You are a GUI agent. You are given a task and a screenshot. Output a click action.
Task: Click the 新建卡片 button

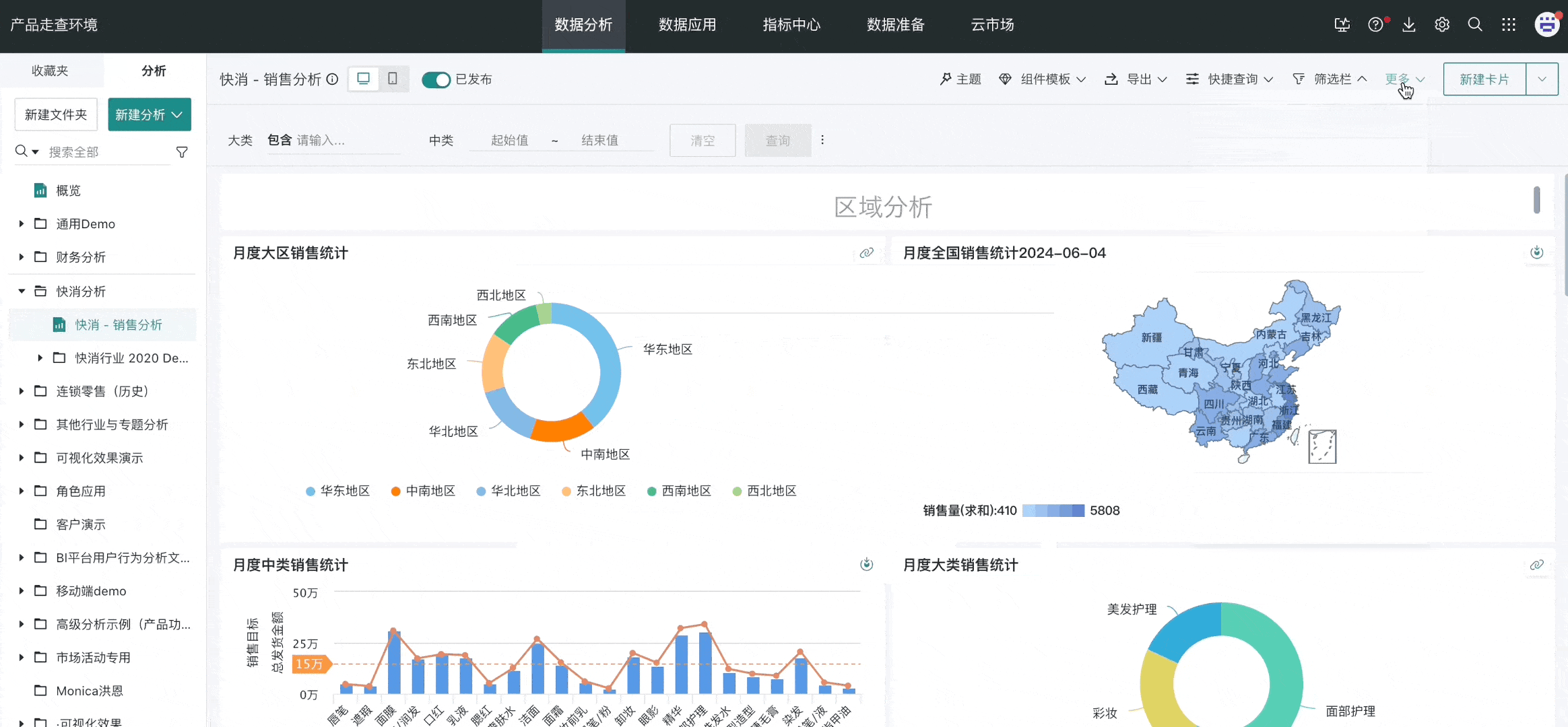(x=1484, y=79)
